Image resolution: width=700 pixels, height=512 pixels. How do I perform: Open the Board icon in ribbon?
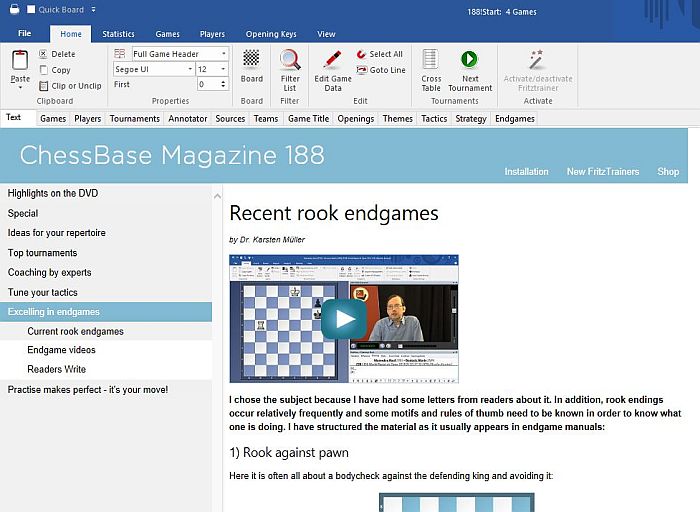click(x=252, y=60)
